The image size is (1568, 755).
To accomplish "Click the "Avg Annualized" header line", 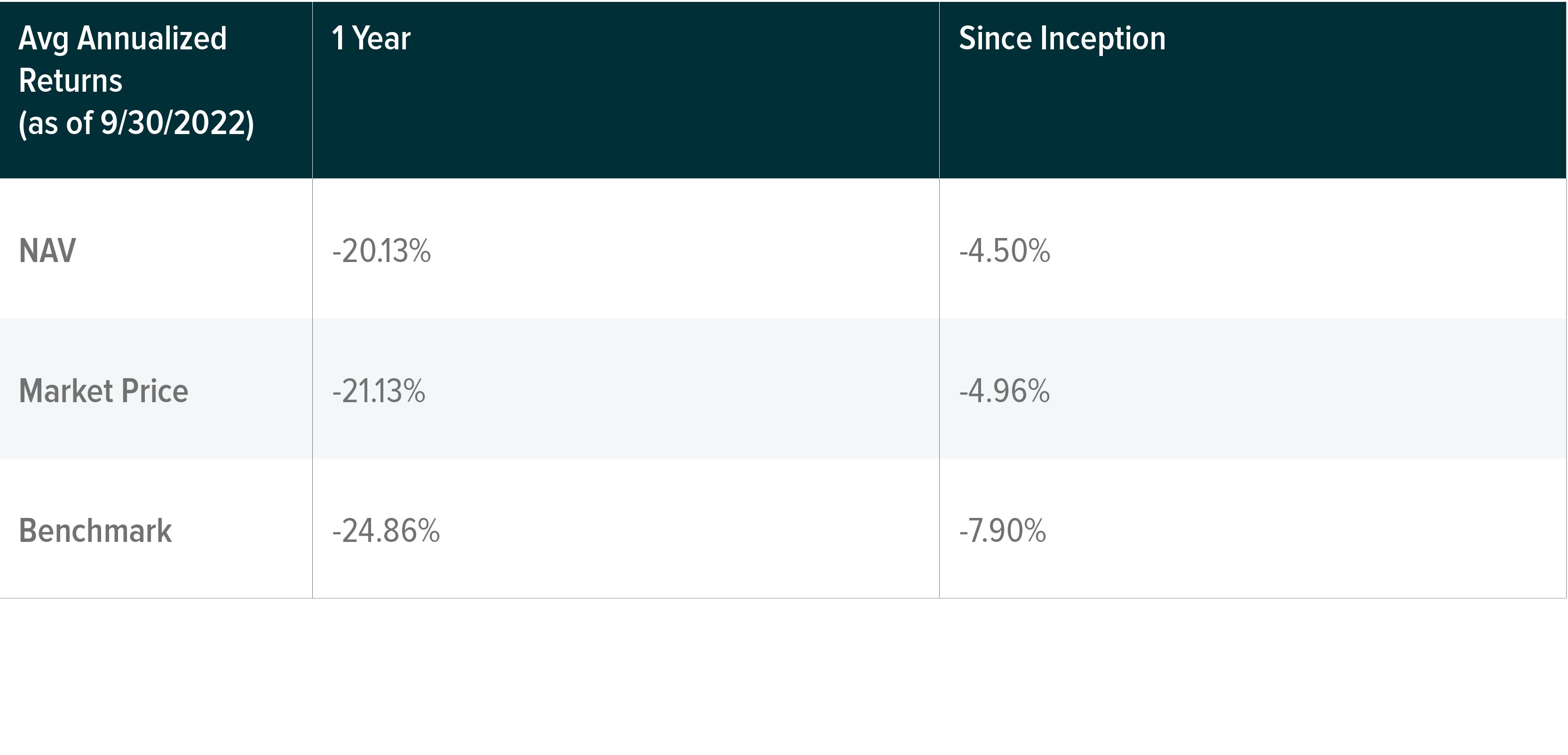I will click(122, 39).
